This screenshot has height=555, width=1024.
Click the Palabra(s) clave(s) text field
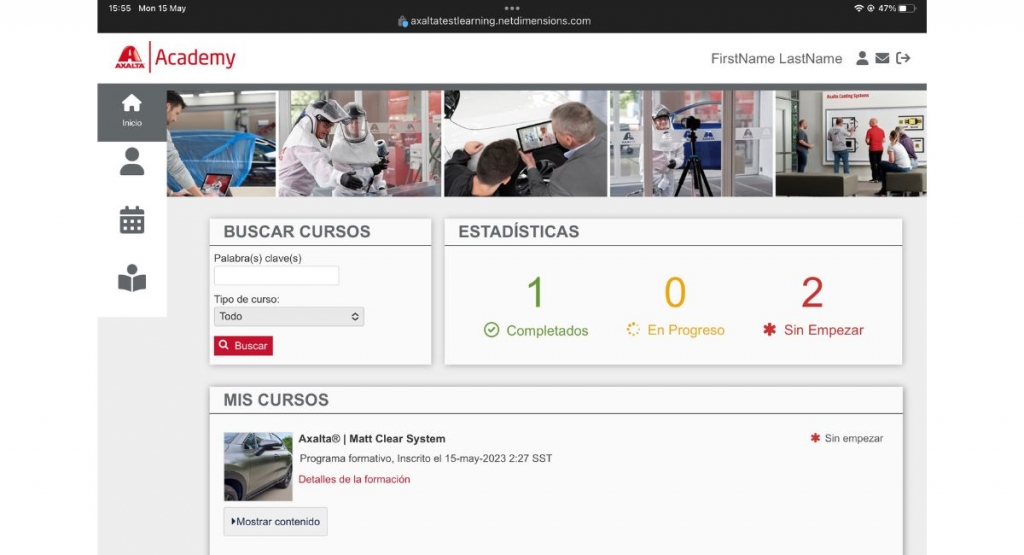pos(276,276)
